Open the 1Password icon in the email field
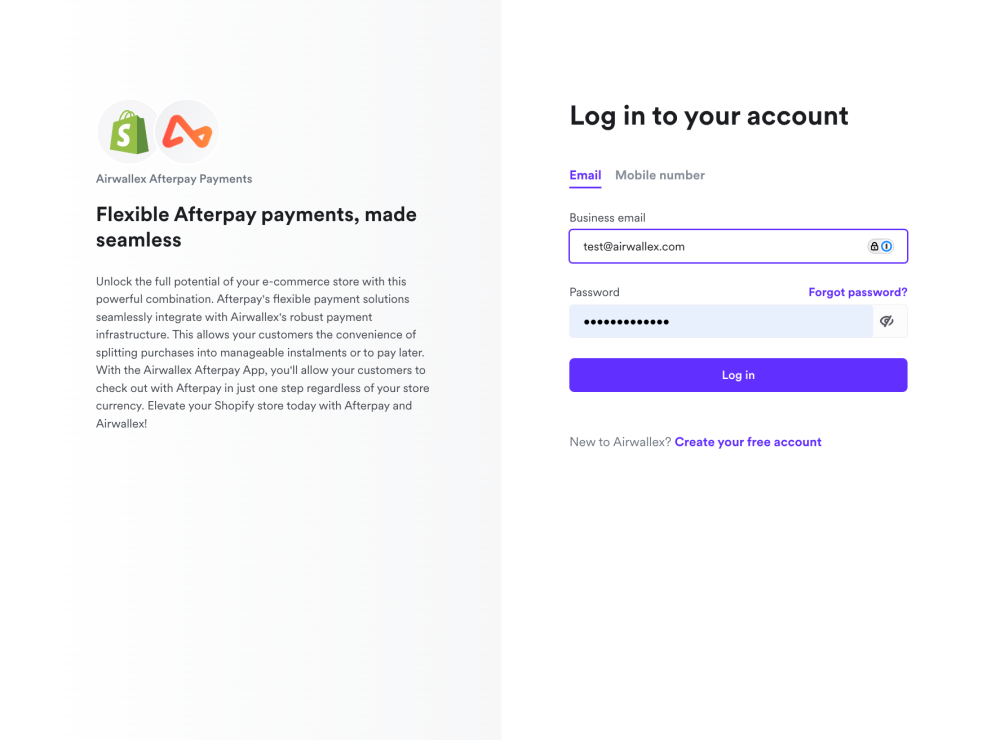 pos(886,246)
